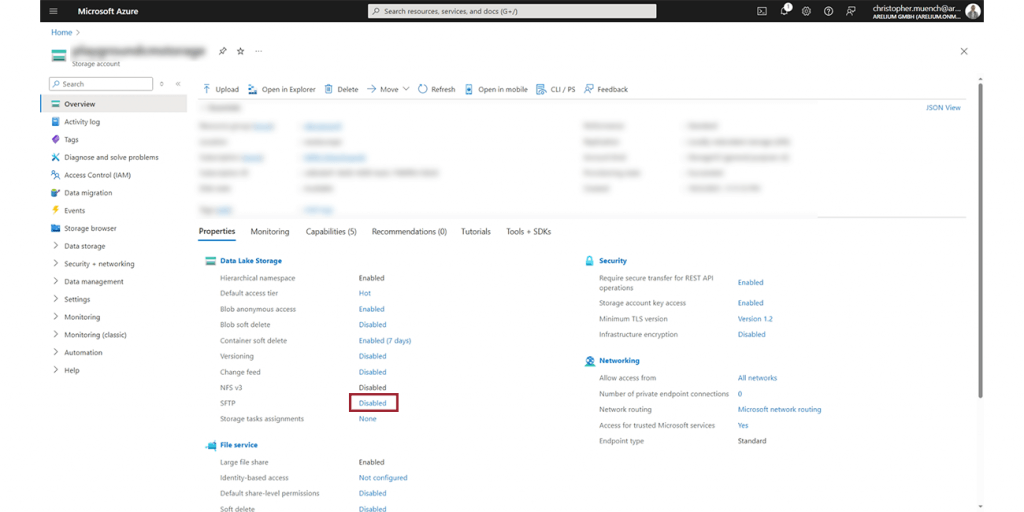Viewport: 1024px width, 512px height.
Task: Click Open in mobile
Action: pos(496,89)
